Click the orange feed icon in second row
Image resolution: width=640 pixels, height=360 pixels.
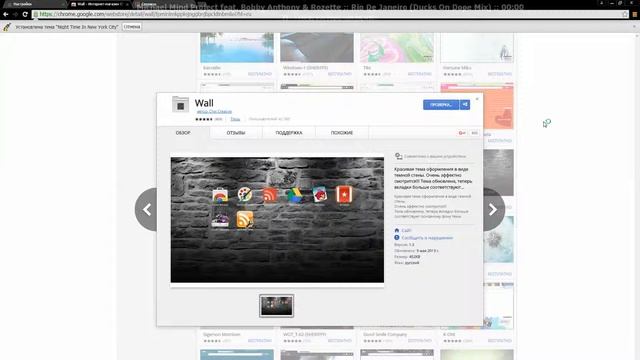point(245,220)
